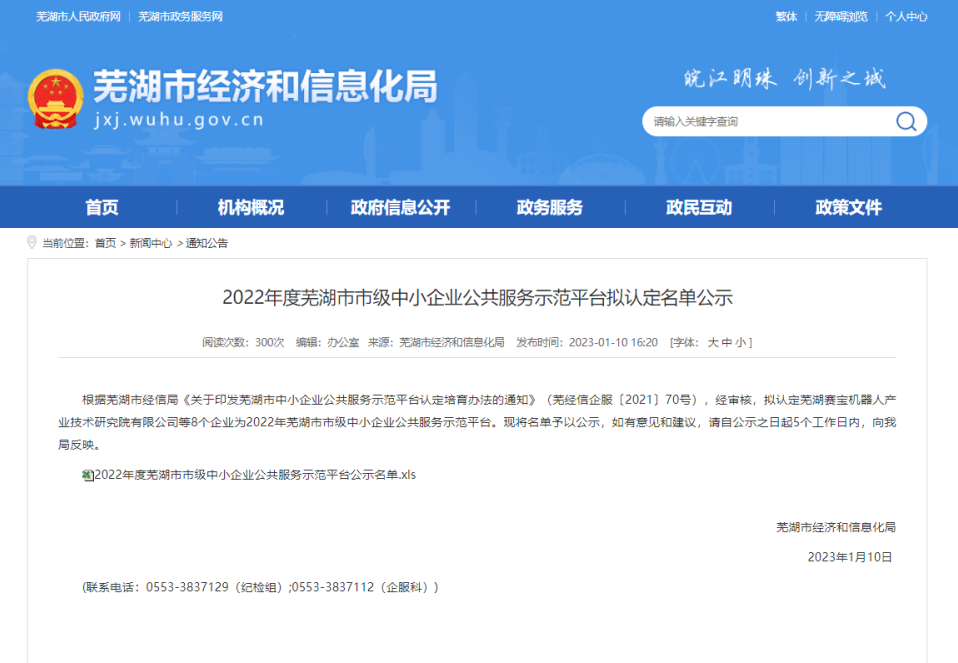The width and height of the screenshot is (958, 663).
Task: Open the 芜湖市政务服务网 top link
Action: (x=180, y=17)
